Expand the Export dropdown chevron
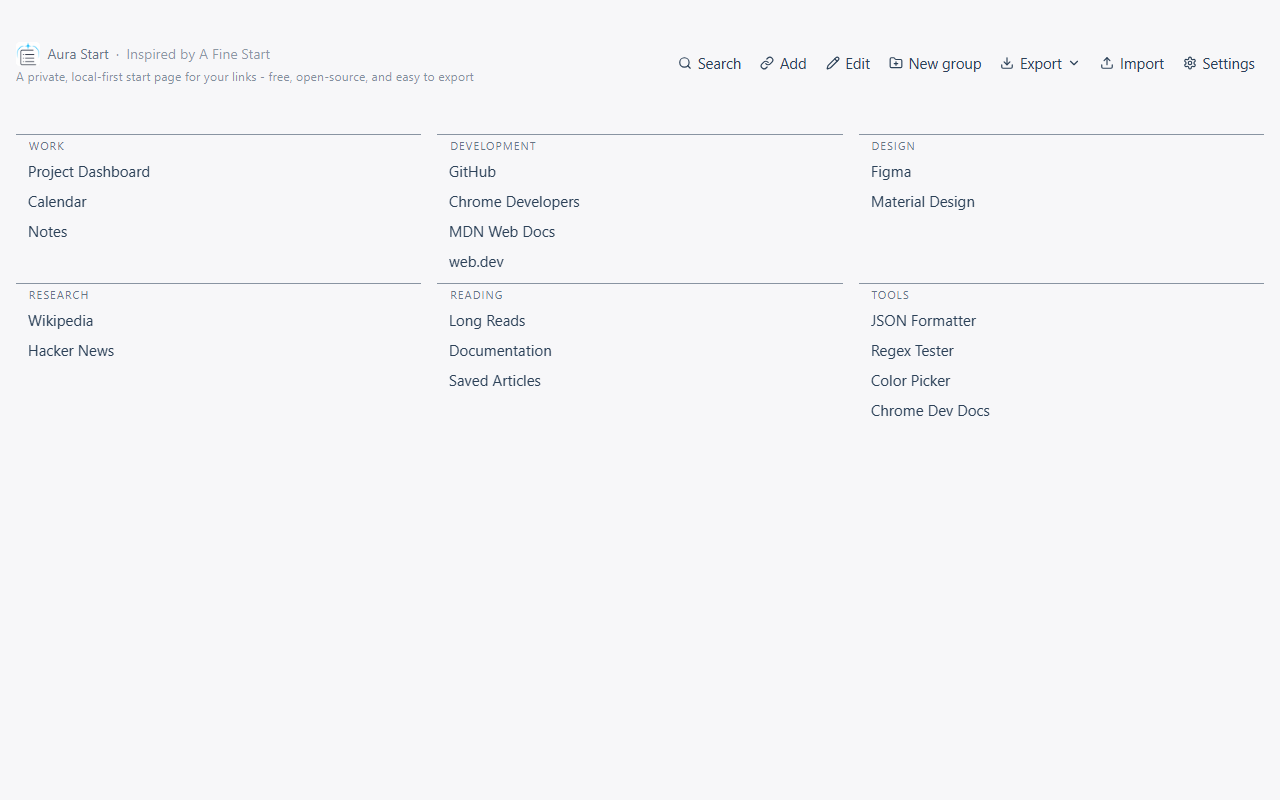Image resolution: width=1280 pixels, height=800 pixels. (x=1074, y=63)
